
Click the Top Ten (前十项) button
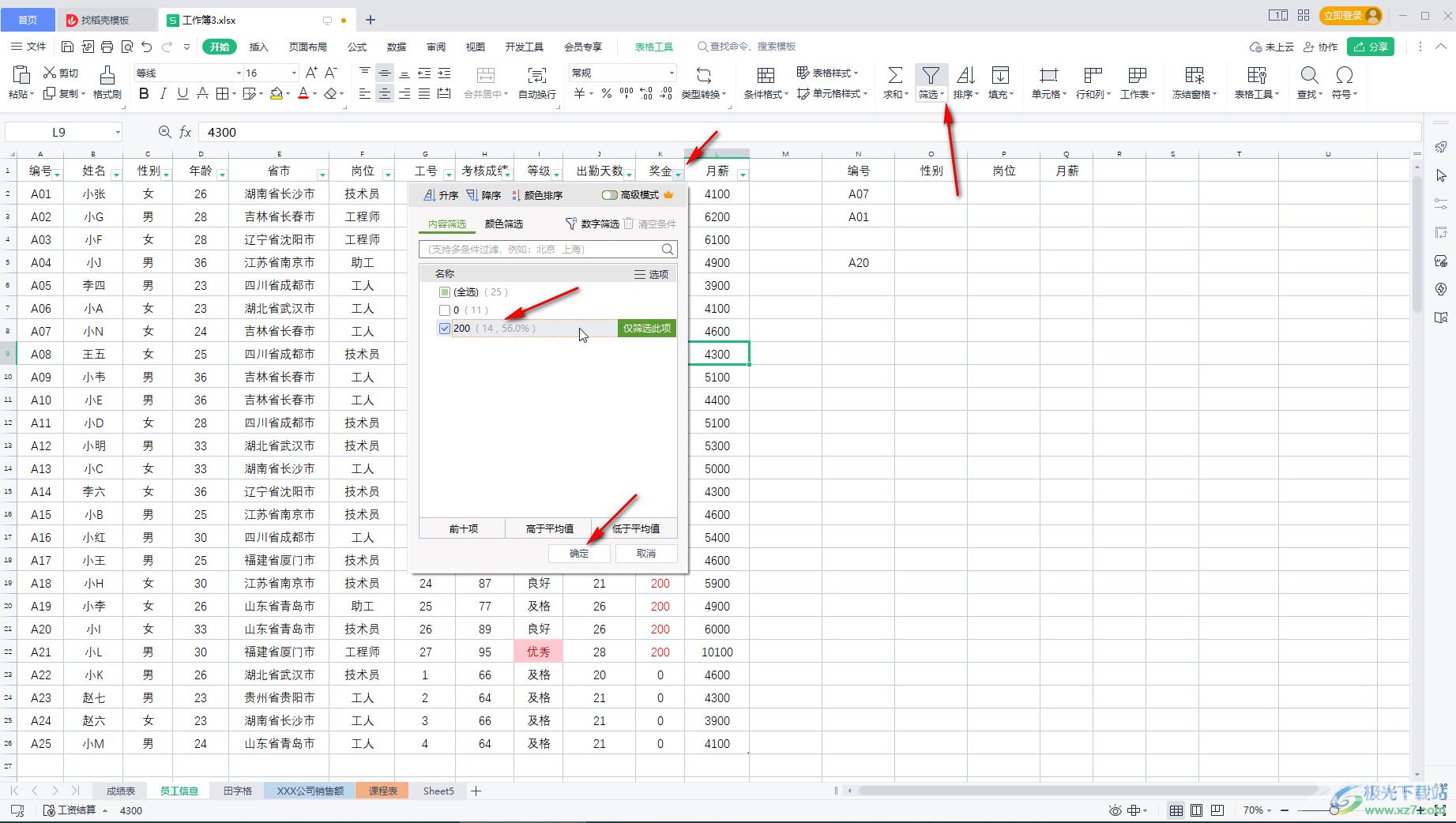coord(464,528)
